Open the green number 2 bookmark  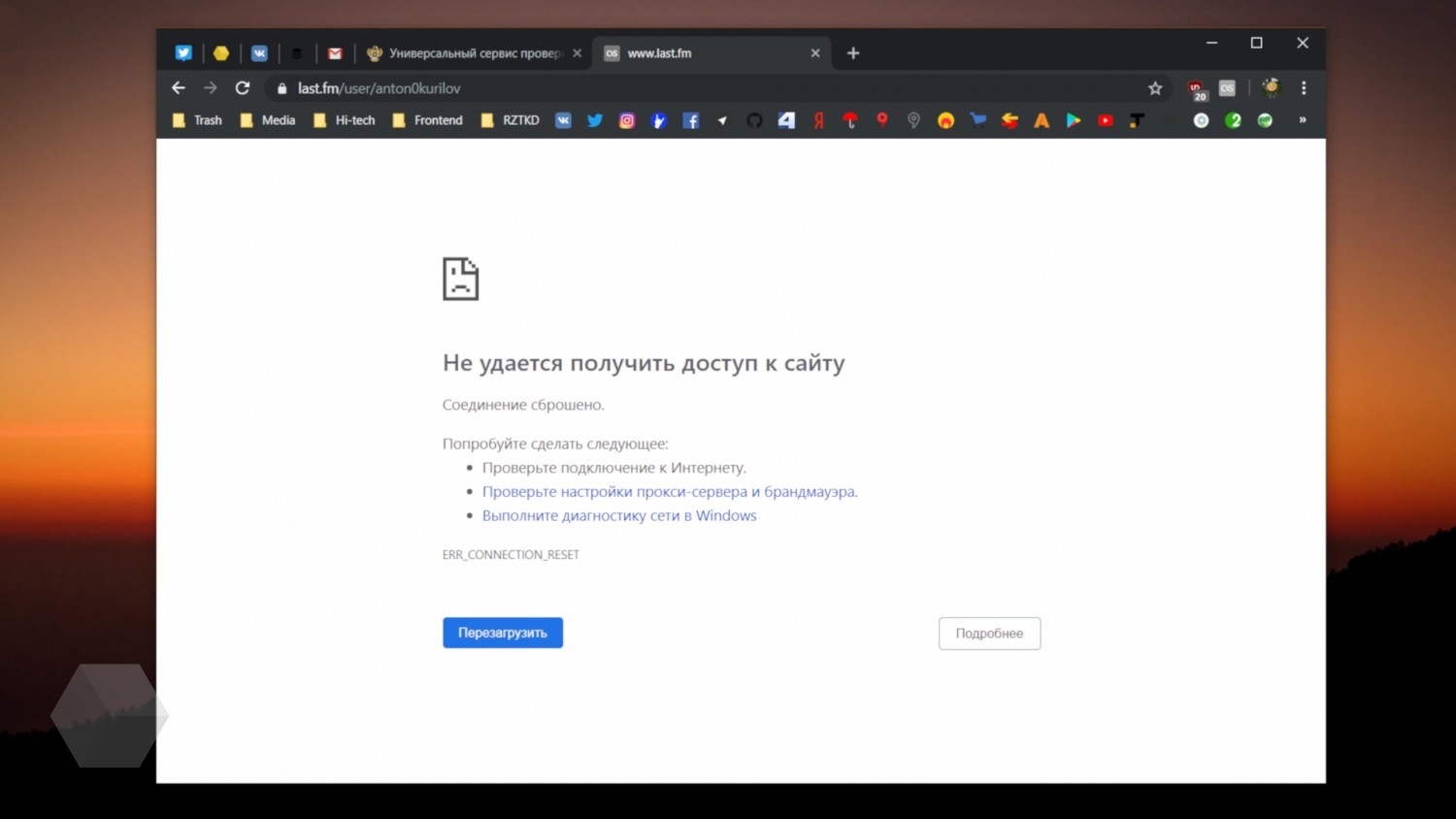click(x=1233, y=120)
